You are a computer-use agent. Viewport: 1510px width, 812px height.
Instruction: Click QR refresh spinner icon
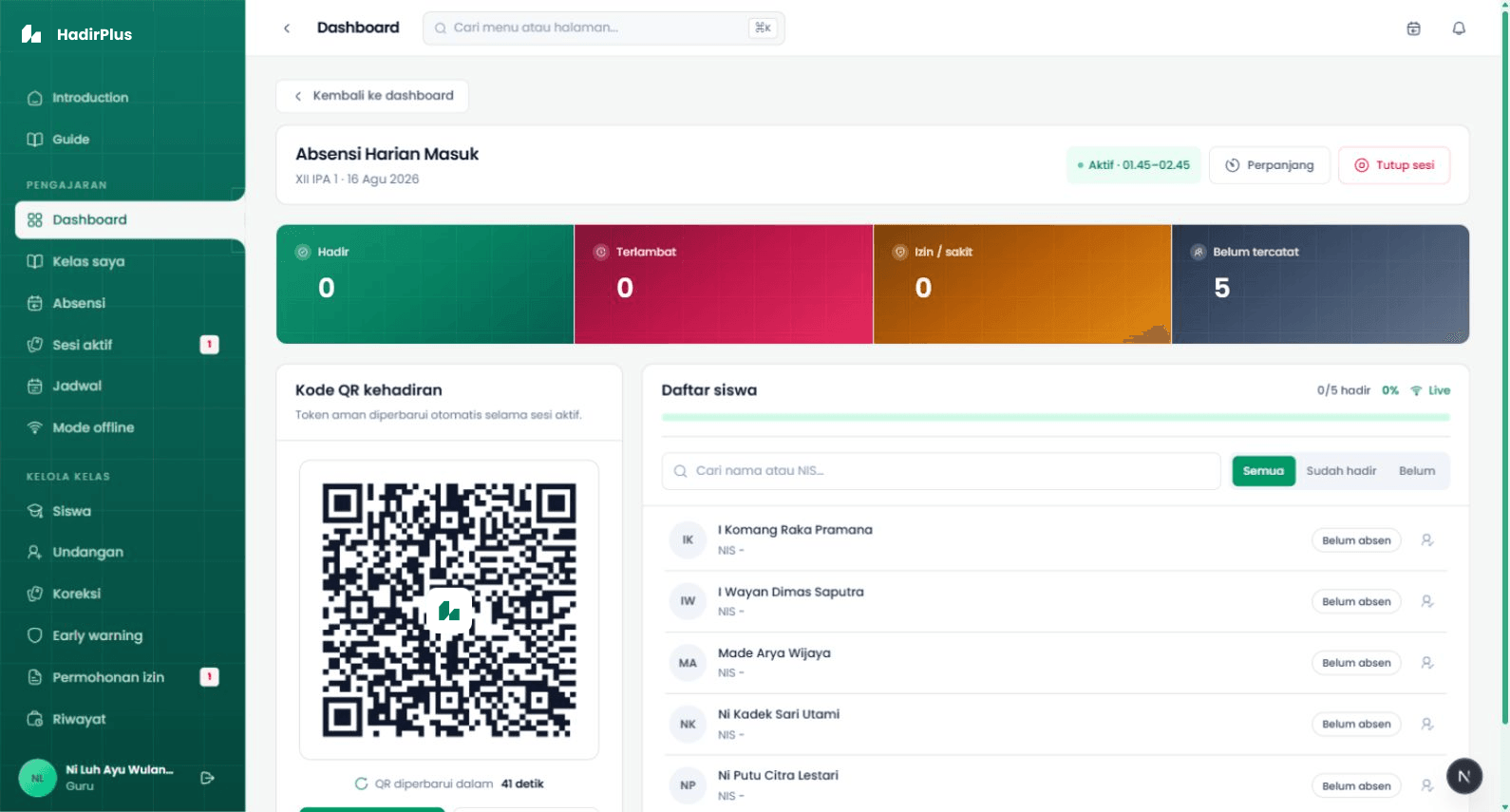point(361,784)
